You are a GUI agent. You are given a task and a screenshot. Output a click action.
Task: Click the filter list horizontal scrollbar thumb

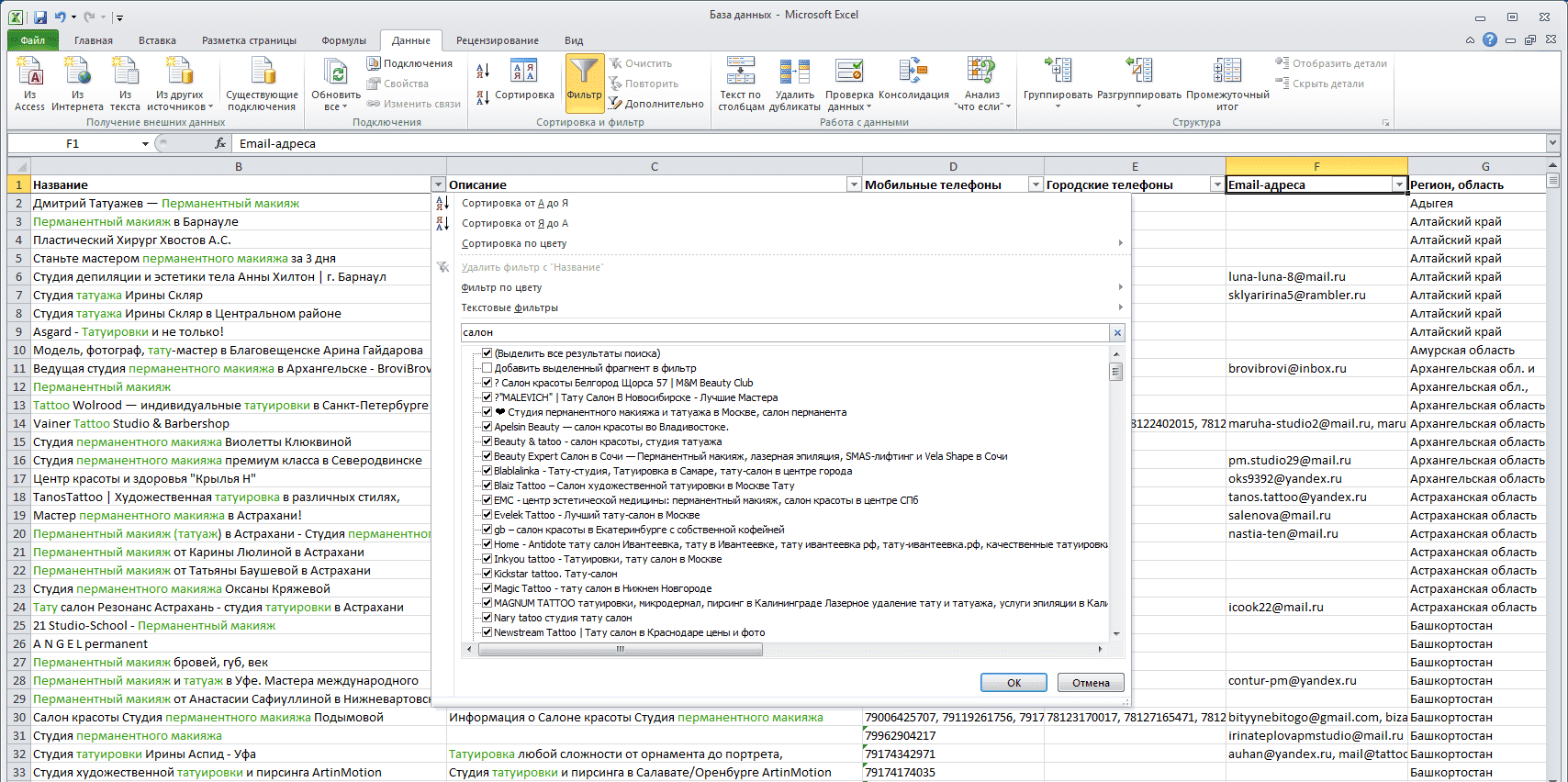tap(620, 649)
